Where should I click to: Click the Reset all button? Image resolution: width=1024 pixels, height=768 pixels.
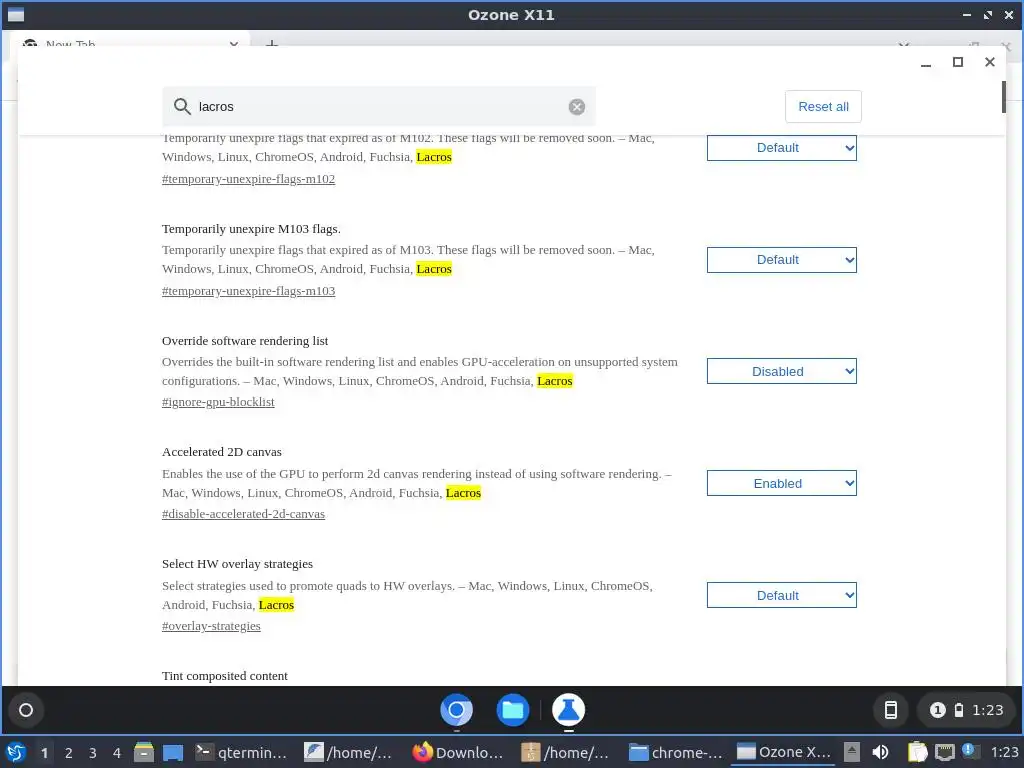(x=823, y=106)
